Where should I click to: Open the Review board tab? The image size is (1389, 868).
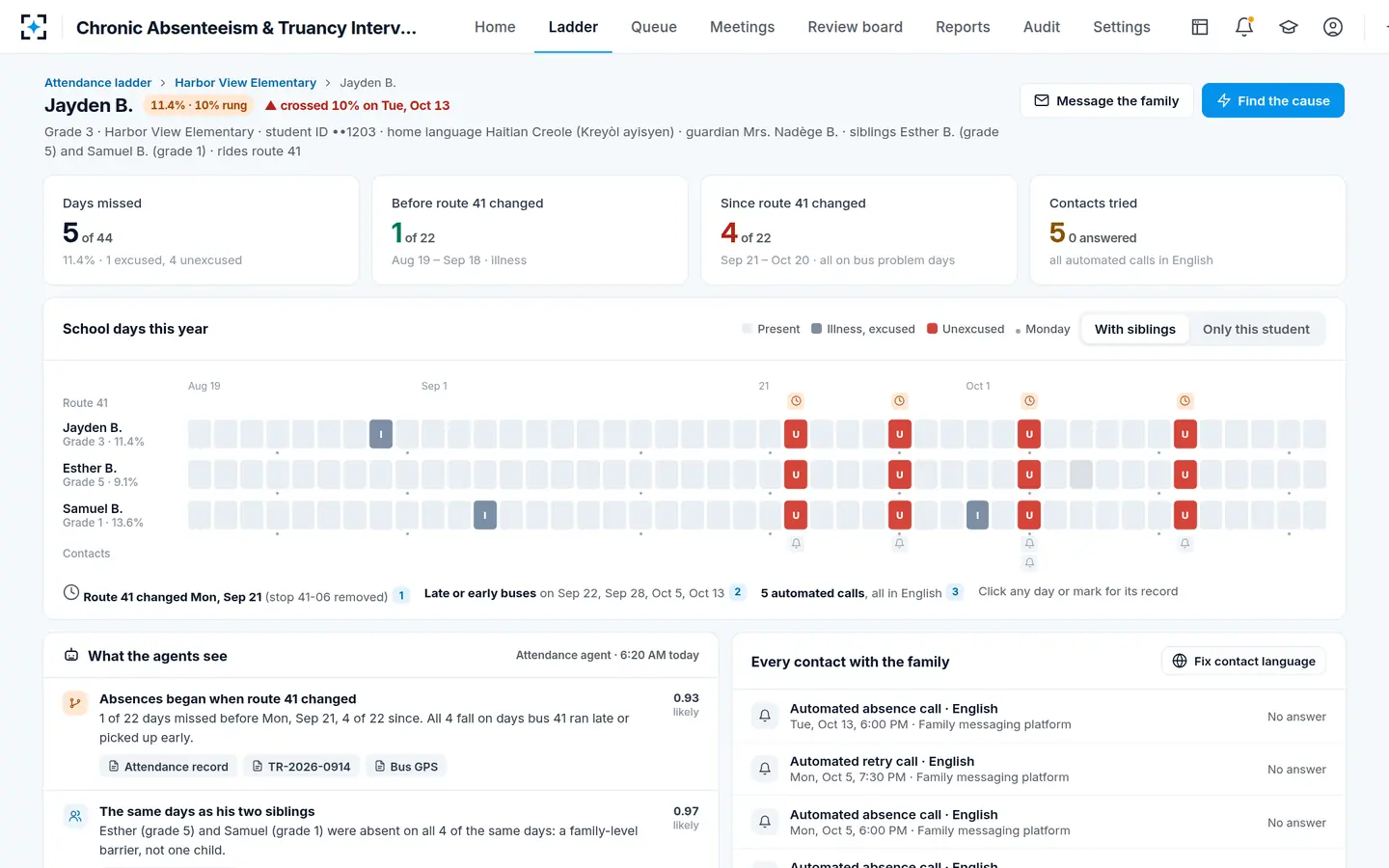click(856, 27)
